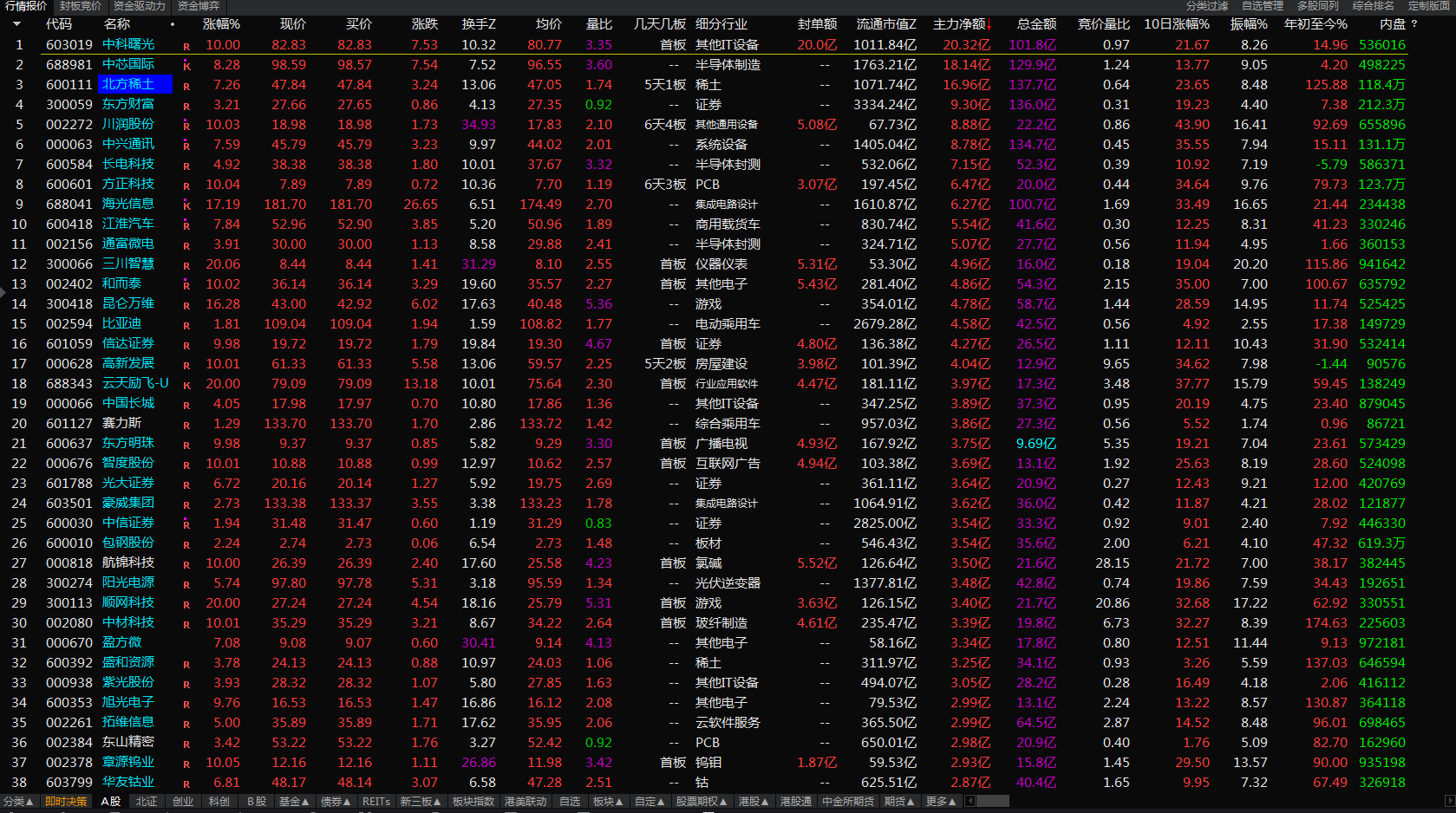Click the left arrow of the bottom scrollbar

pyautogui.click(x=970, y=801)
